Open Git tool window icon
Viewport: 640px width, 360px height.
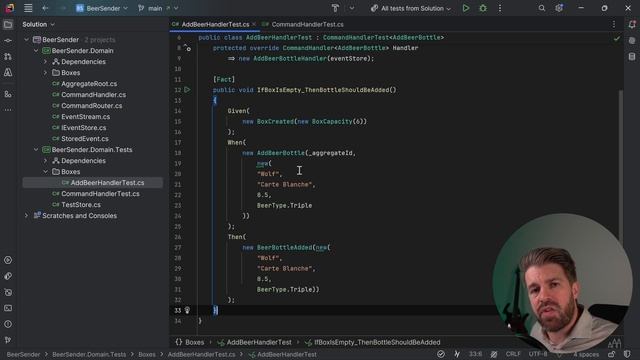8,340
